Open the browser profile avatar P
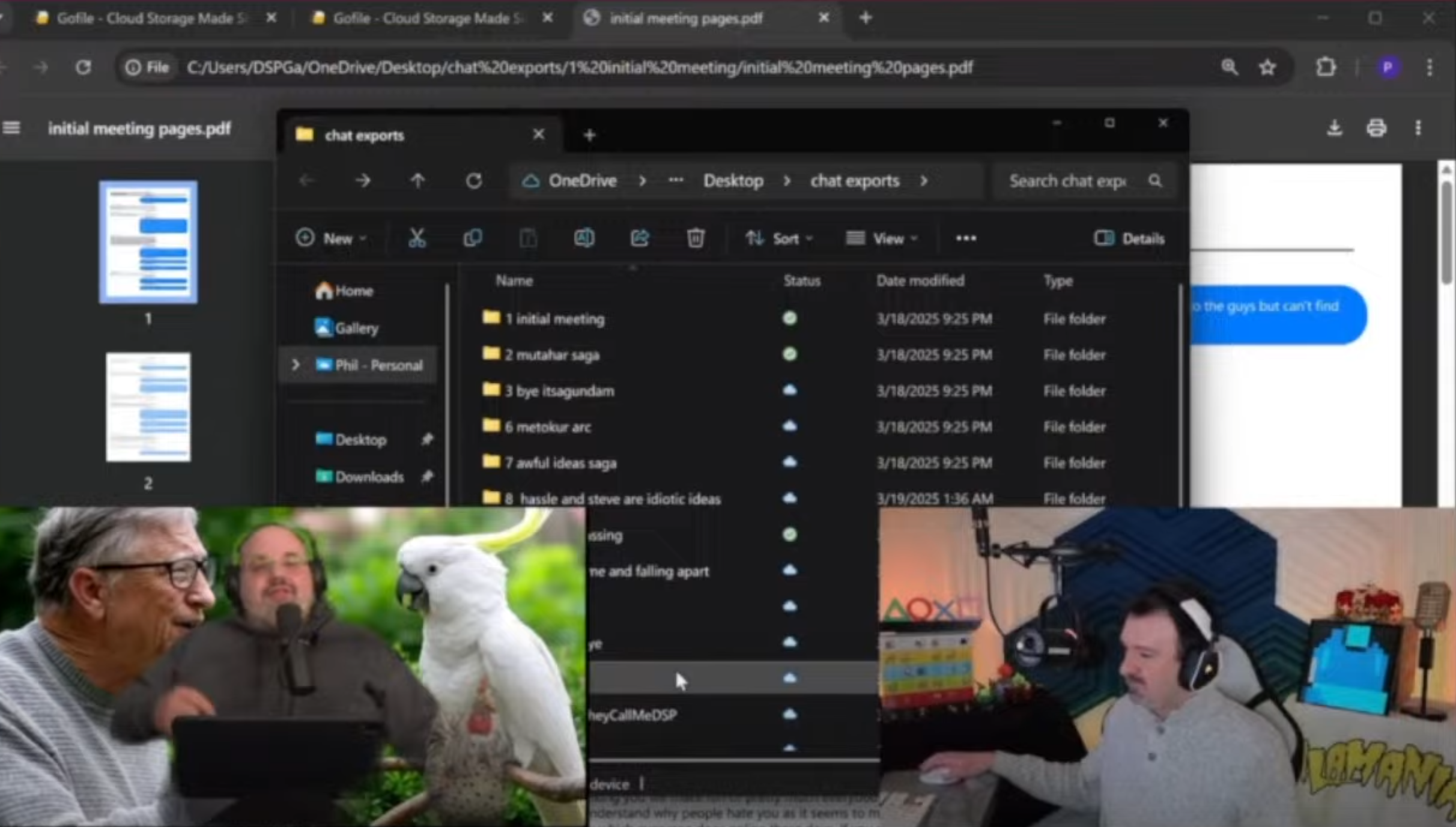Viewport: 1456px width, 827px height. click(x=1388, y=67)
